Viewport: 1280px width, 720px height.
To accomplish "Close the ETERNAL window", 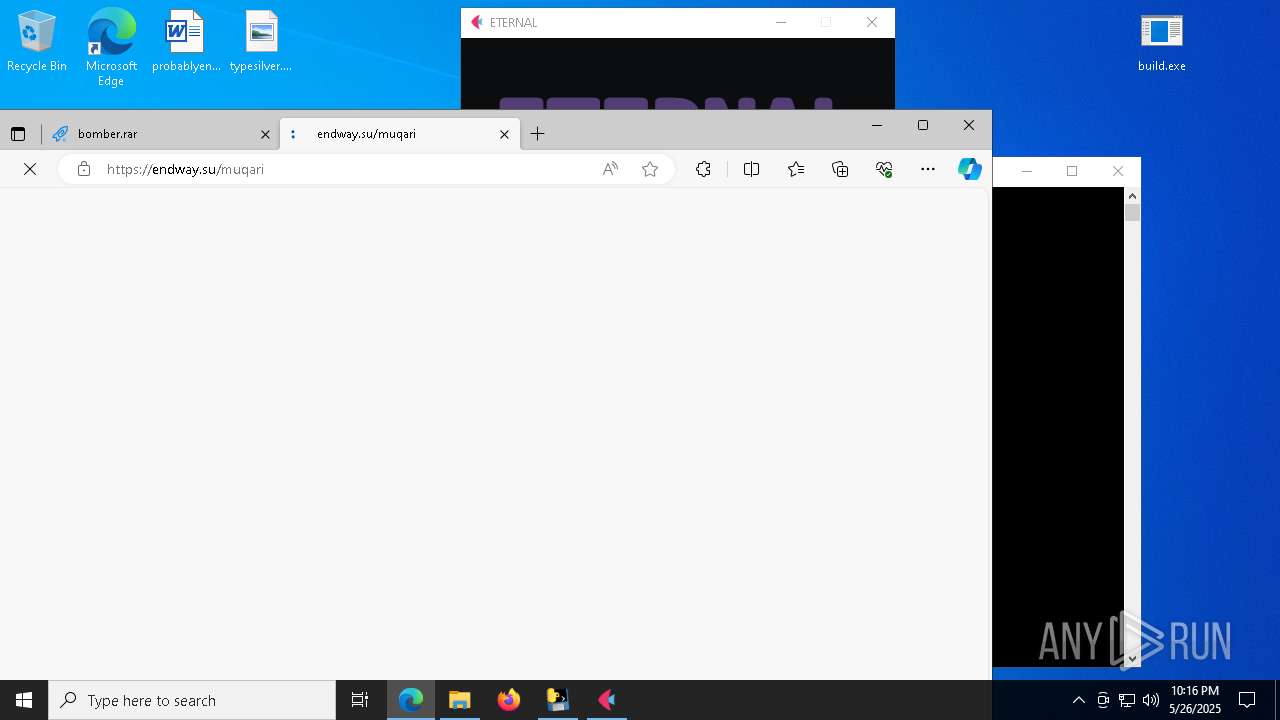I will point(872,22).
